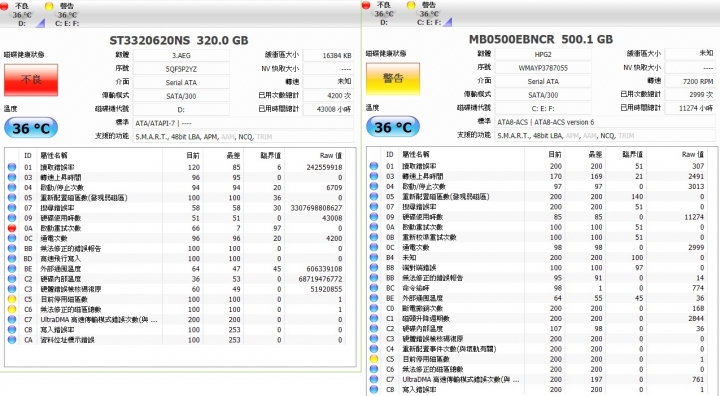The image size is (720, 396).
Task: Click raw value 3307698808627 in row 07
Action: pos(316,208)
